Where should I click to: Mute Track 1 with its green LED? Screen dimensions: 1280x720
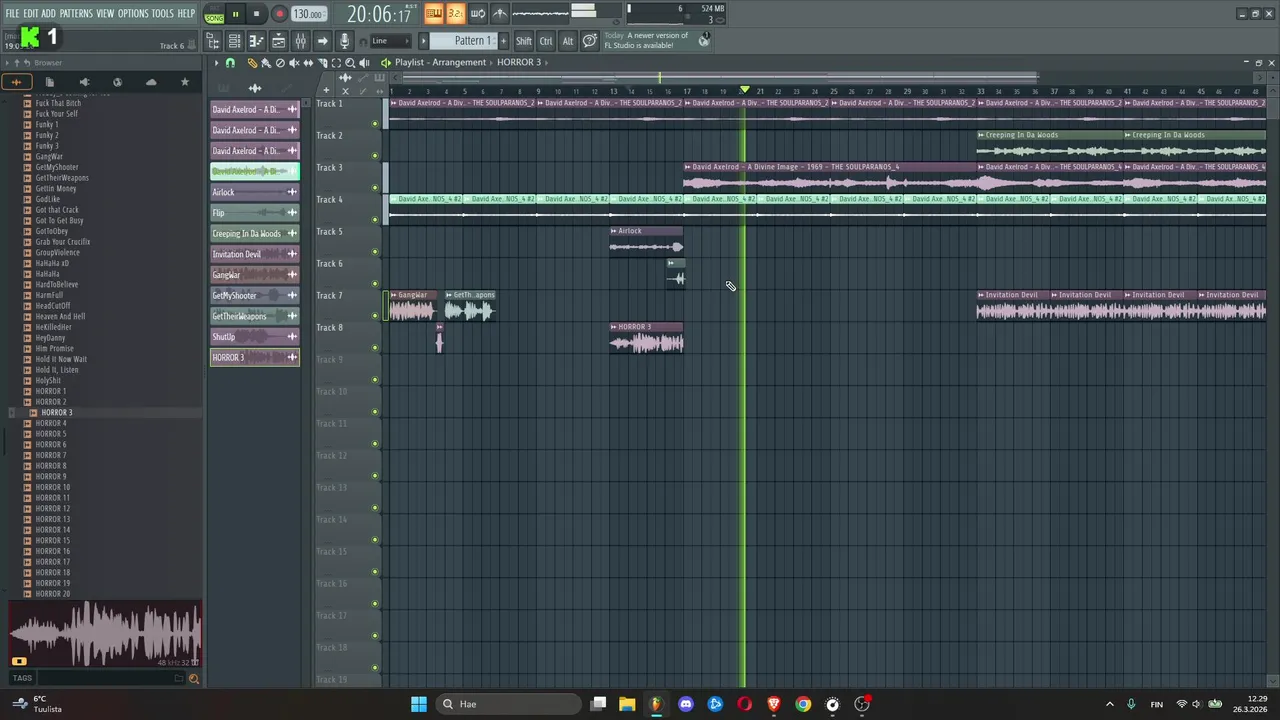(x=375, y=124)
